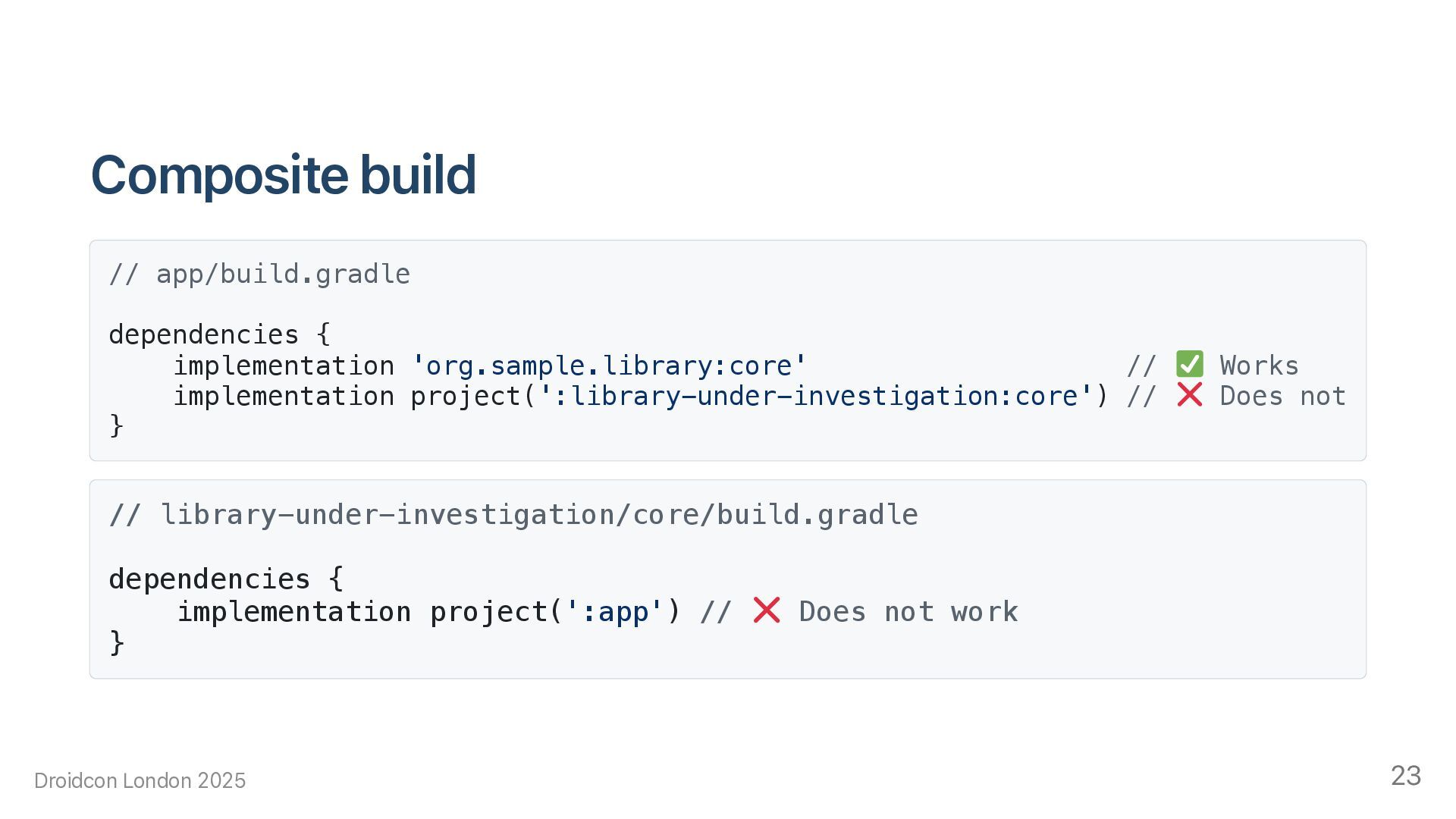Click the red X before 'Does not work'
The width and height of the screenshot is (1456, 819).
pos(767,610)
